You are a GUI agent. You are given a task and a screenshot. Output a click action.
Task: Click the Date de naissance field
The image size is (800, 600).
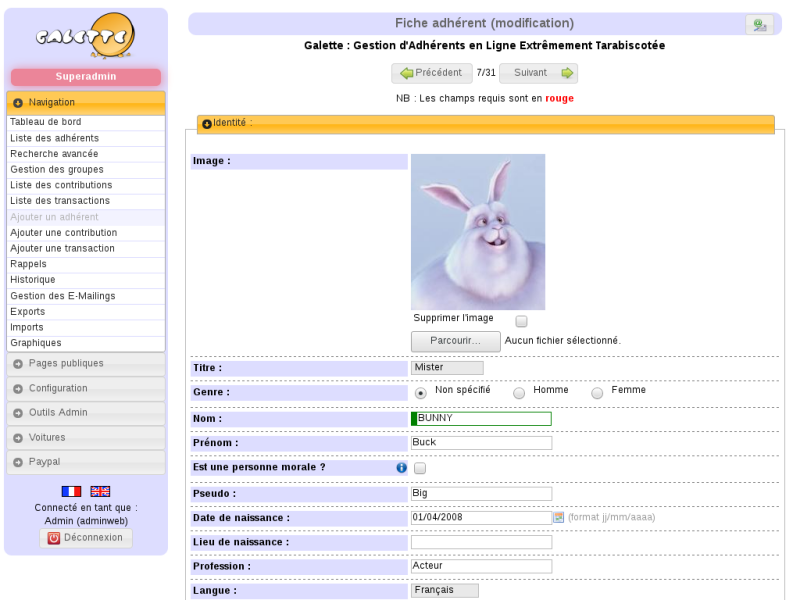tap(481, 518)
